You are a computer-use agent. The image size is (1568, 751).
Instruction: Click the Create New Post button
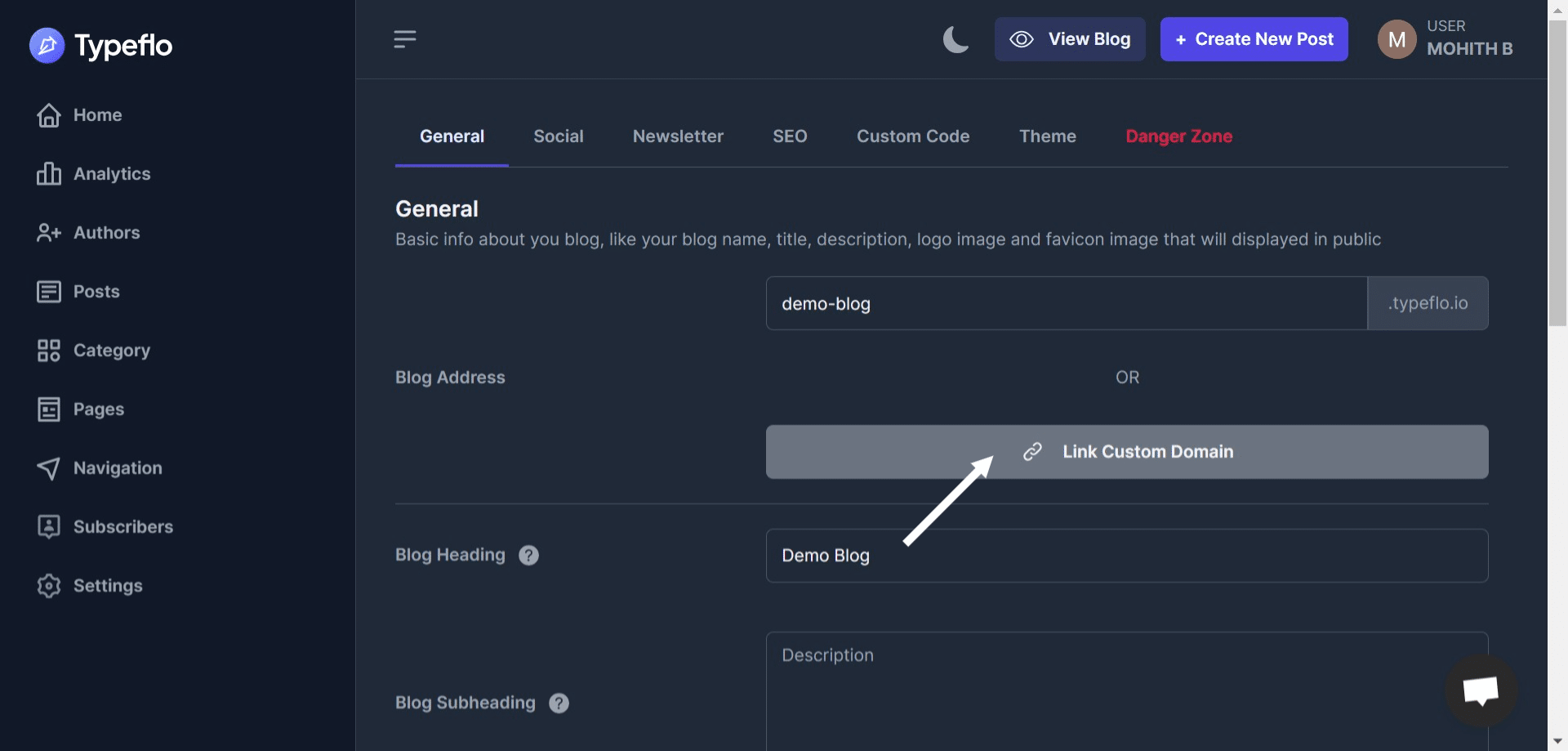1254,38
